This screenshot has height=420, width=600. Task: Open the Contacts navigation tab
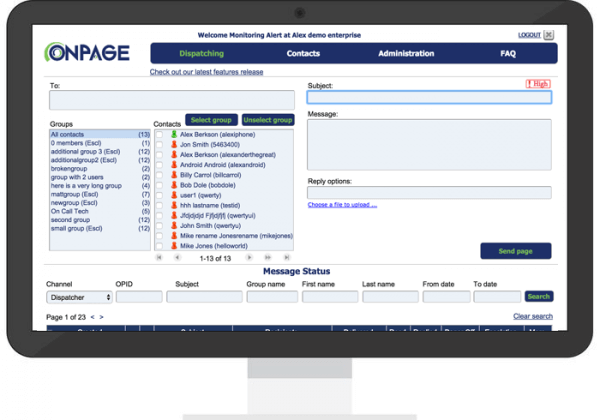click(x=303, y=54)
